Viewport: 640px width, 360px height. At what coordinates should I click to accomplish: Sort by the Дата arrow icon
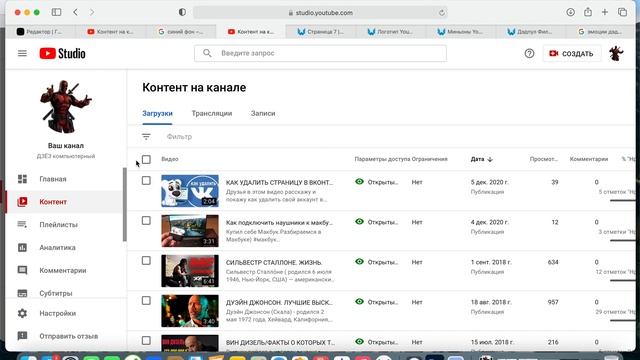pyautogui.click(x=490, y=159)
